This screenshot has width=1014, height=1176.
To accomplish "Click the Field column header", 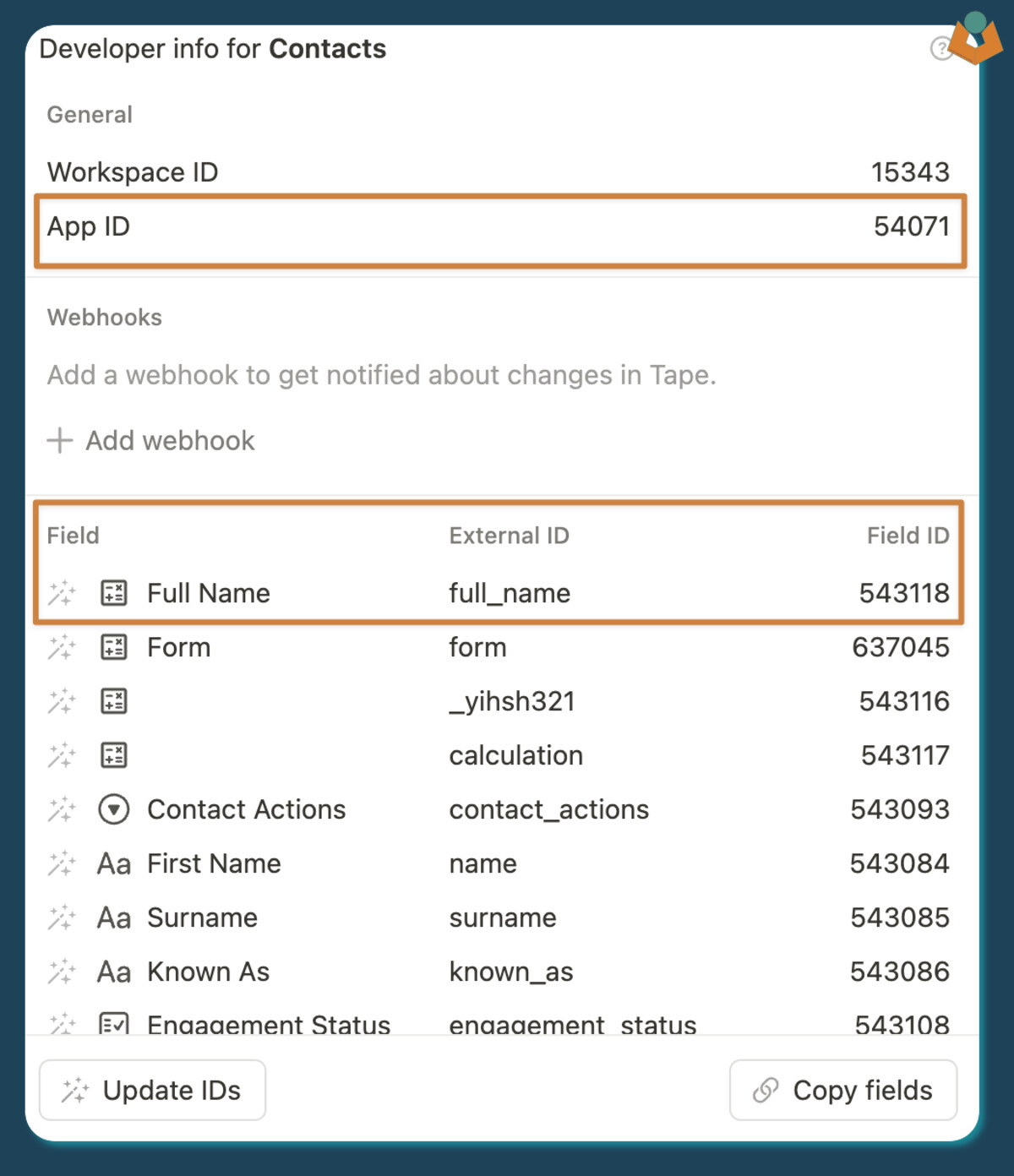I will pyautogui.click(x=73, y=536).
